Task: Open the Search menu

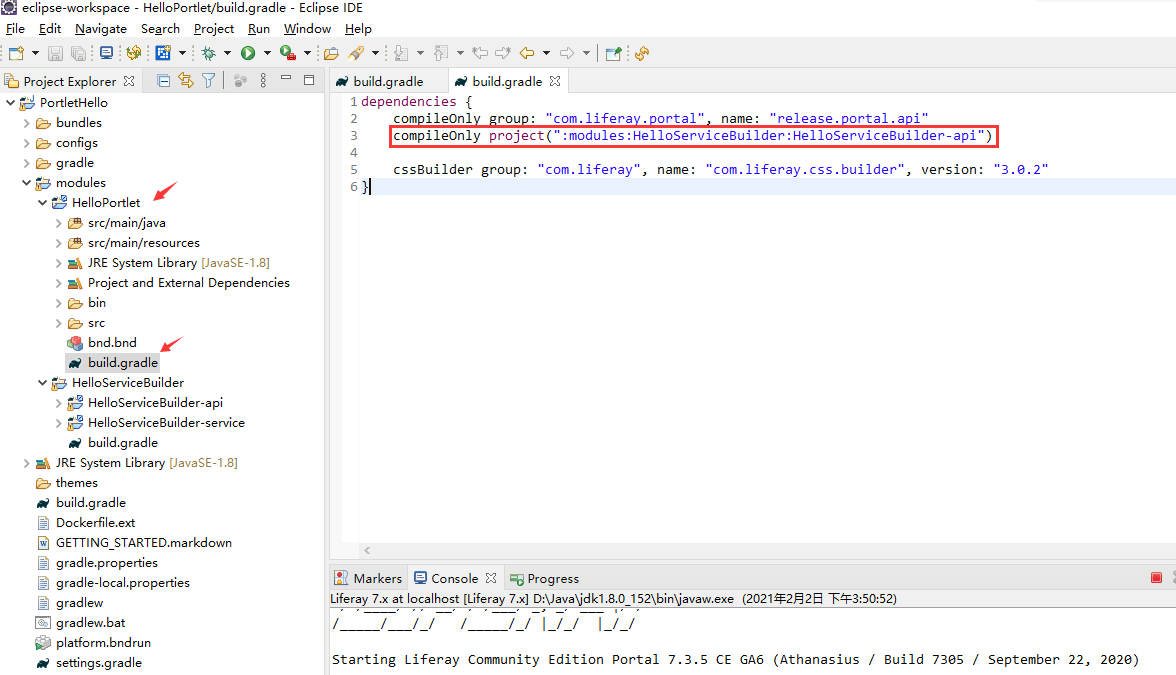Action: click(160, 28)
